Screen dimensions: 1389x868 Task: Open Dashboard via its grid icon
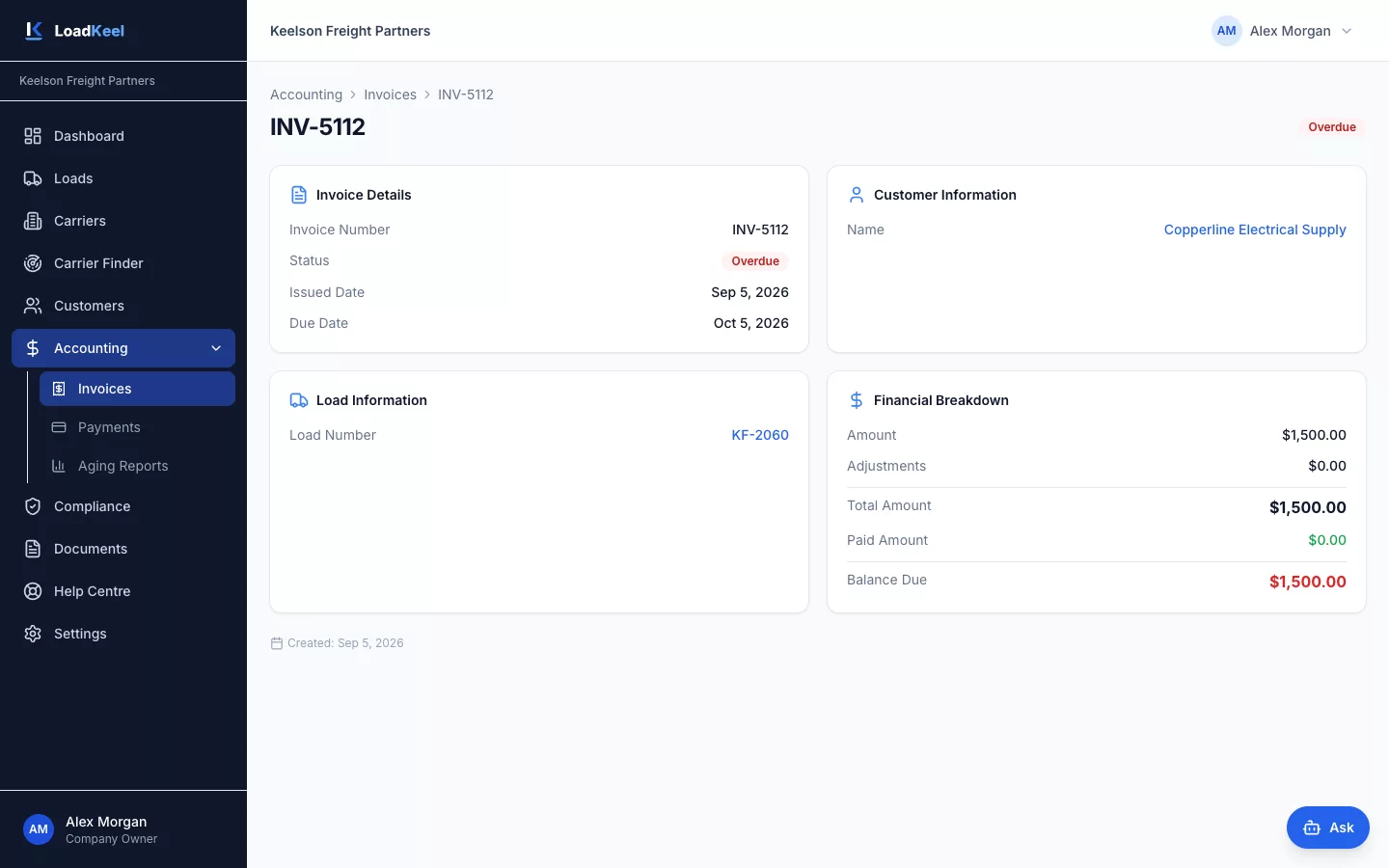tap(33, 136)
